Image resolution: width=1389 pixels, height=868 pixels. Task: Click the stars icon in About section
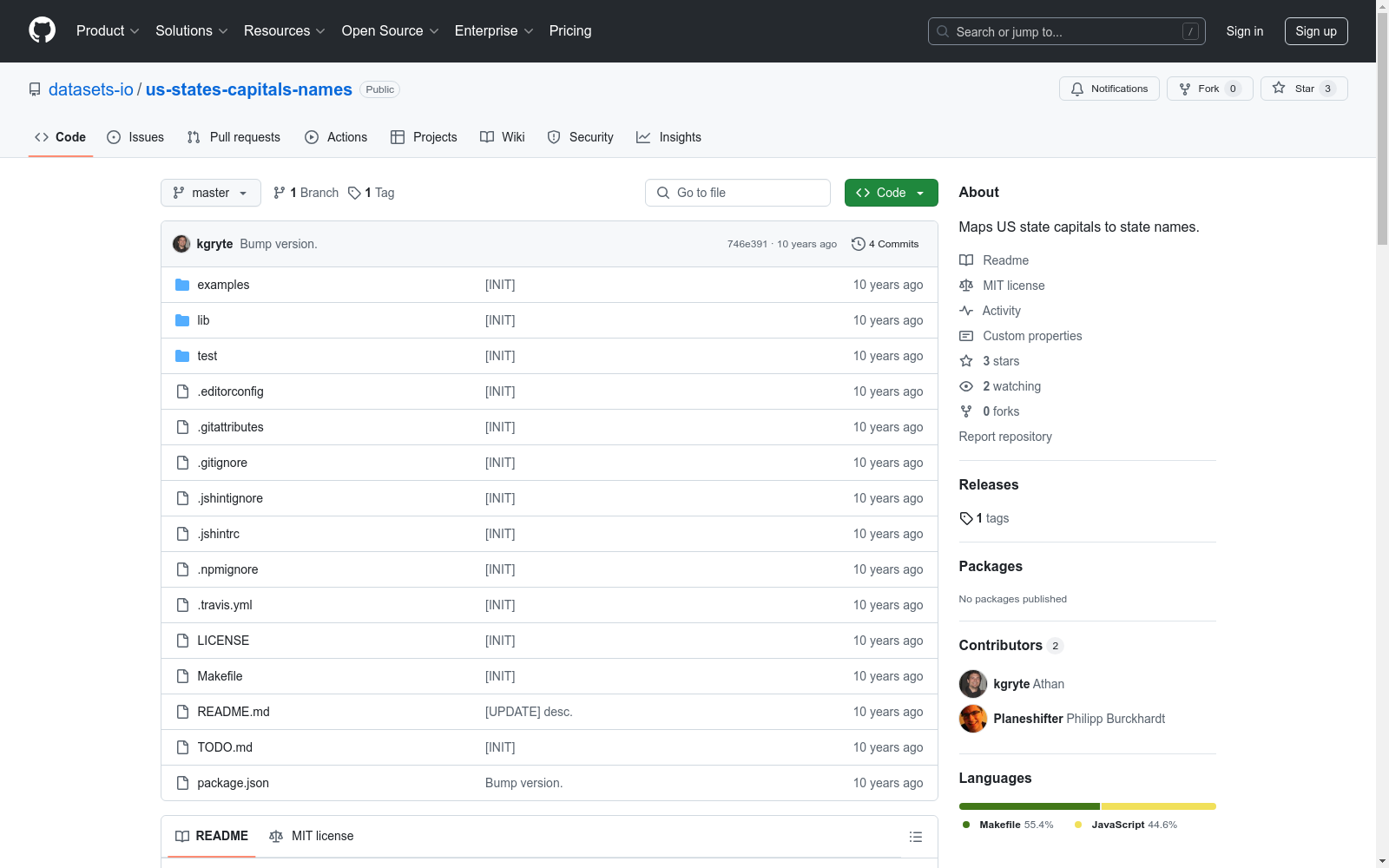pyautogui.click(x=966, y=361)
